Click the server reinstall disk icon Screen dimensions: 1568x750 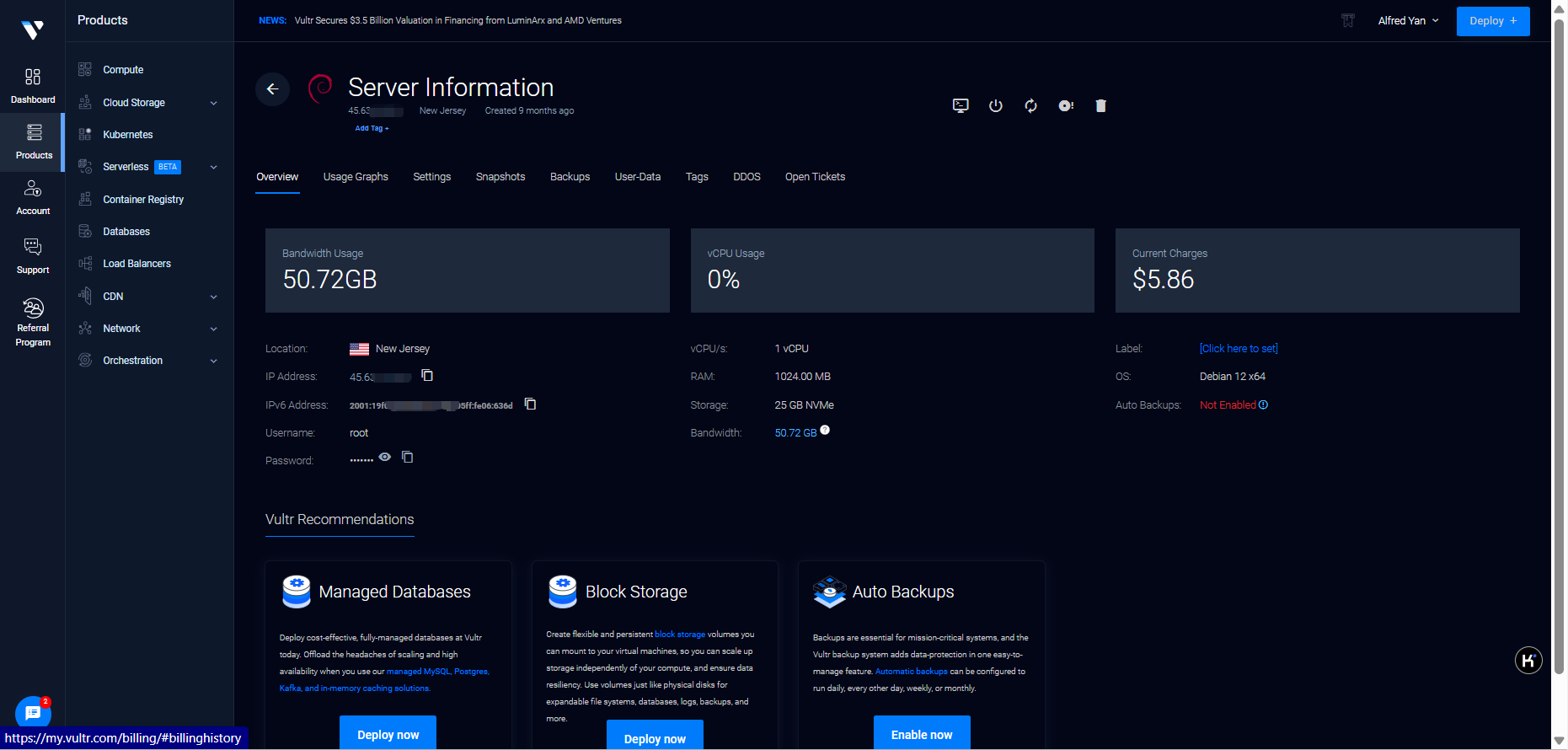[x=1066, y=105]
